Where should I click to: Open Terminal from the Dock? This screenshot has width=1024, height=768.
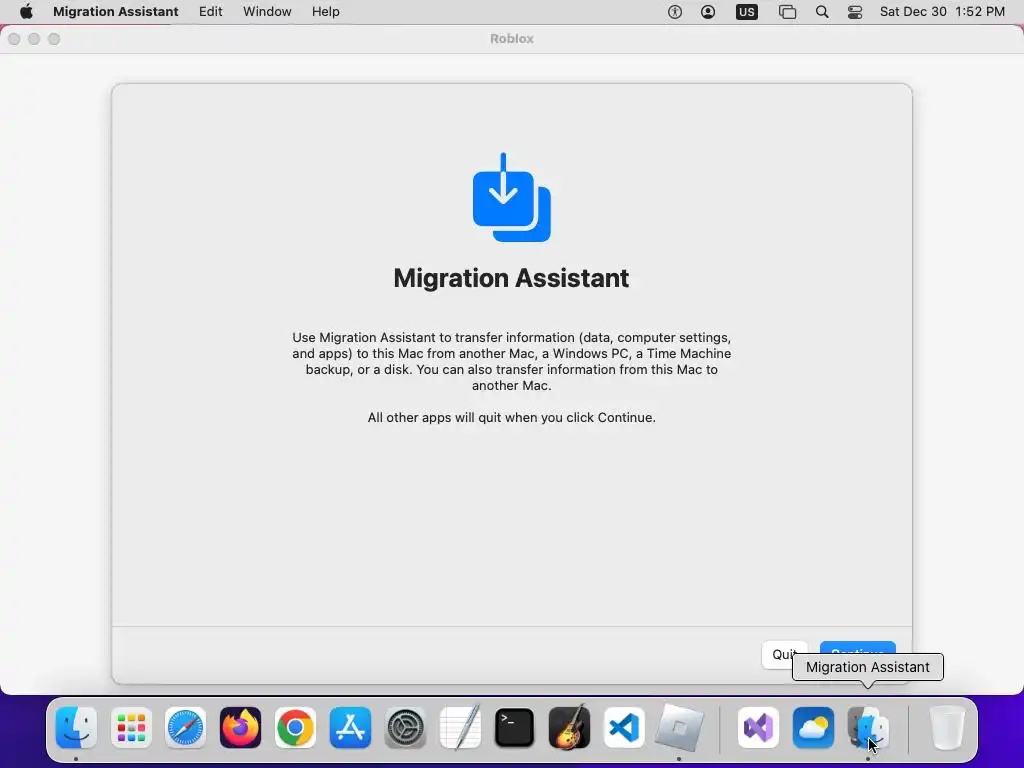515,728
